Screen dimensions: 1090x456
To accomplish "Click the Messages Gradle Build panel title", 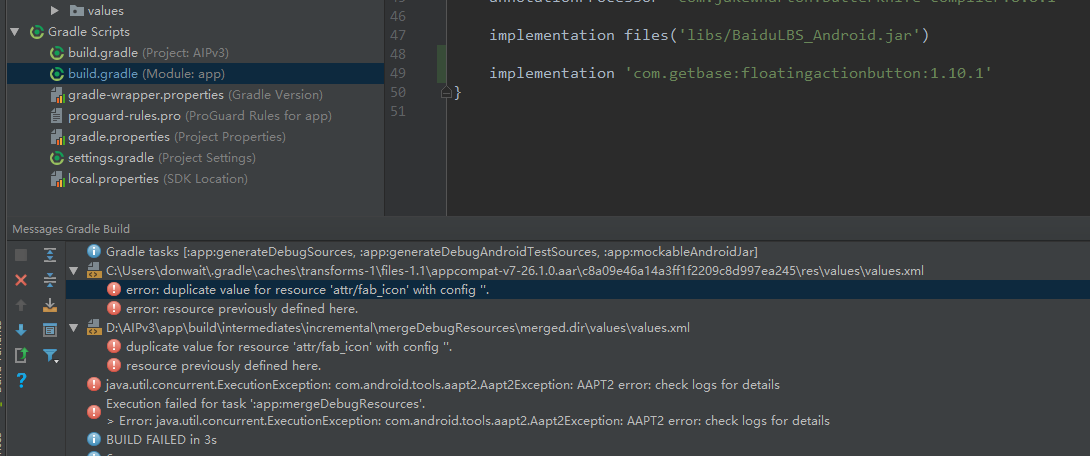I will pyautogui.click(x=71, y=229).
